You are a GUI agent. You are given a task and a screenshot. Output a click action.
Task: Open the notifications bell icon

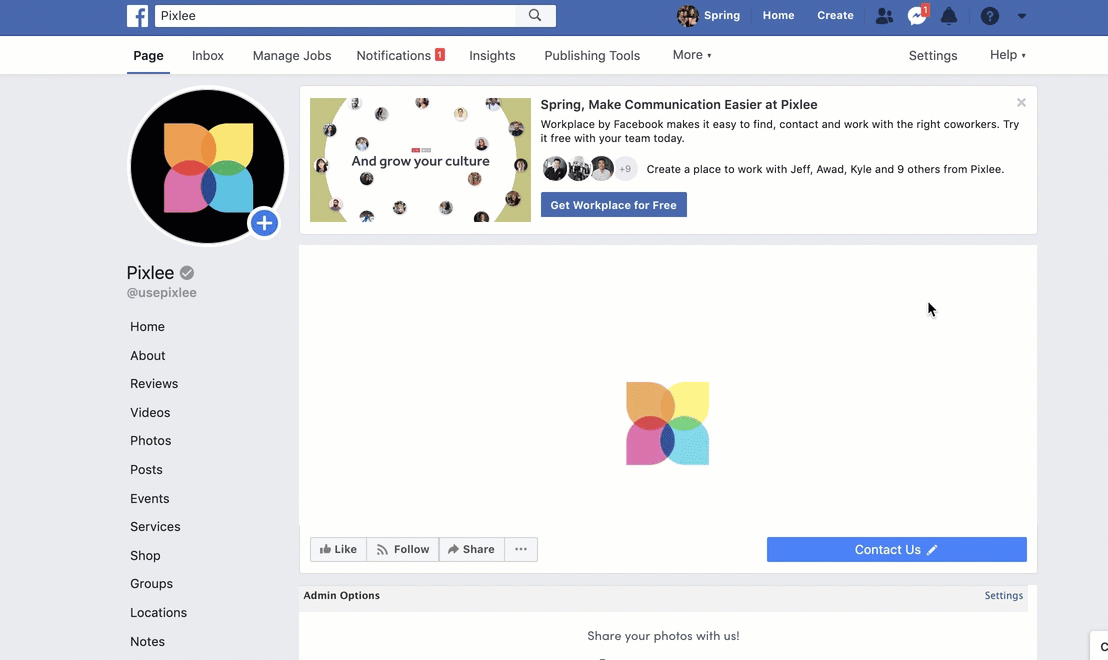(949, 16)
